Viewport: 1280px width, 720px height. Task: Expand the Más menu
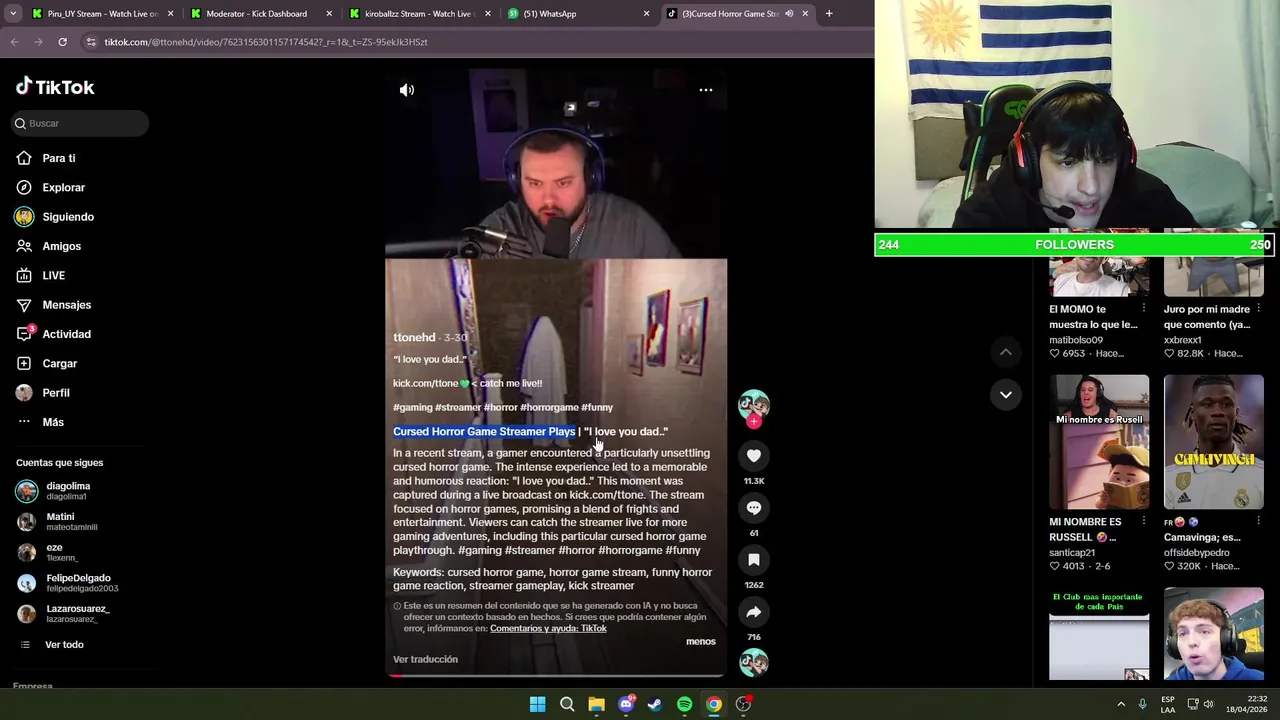52,422
